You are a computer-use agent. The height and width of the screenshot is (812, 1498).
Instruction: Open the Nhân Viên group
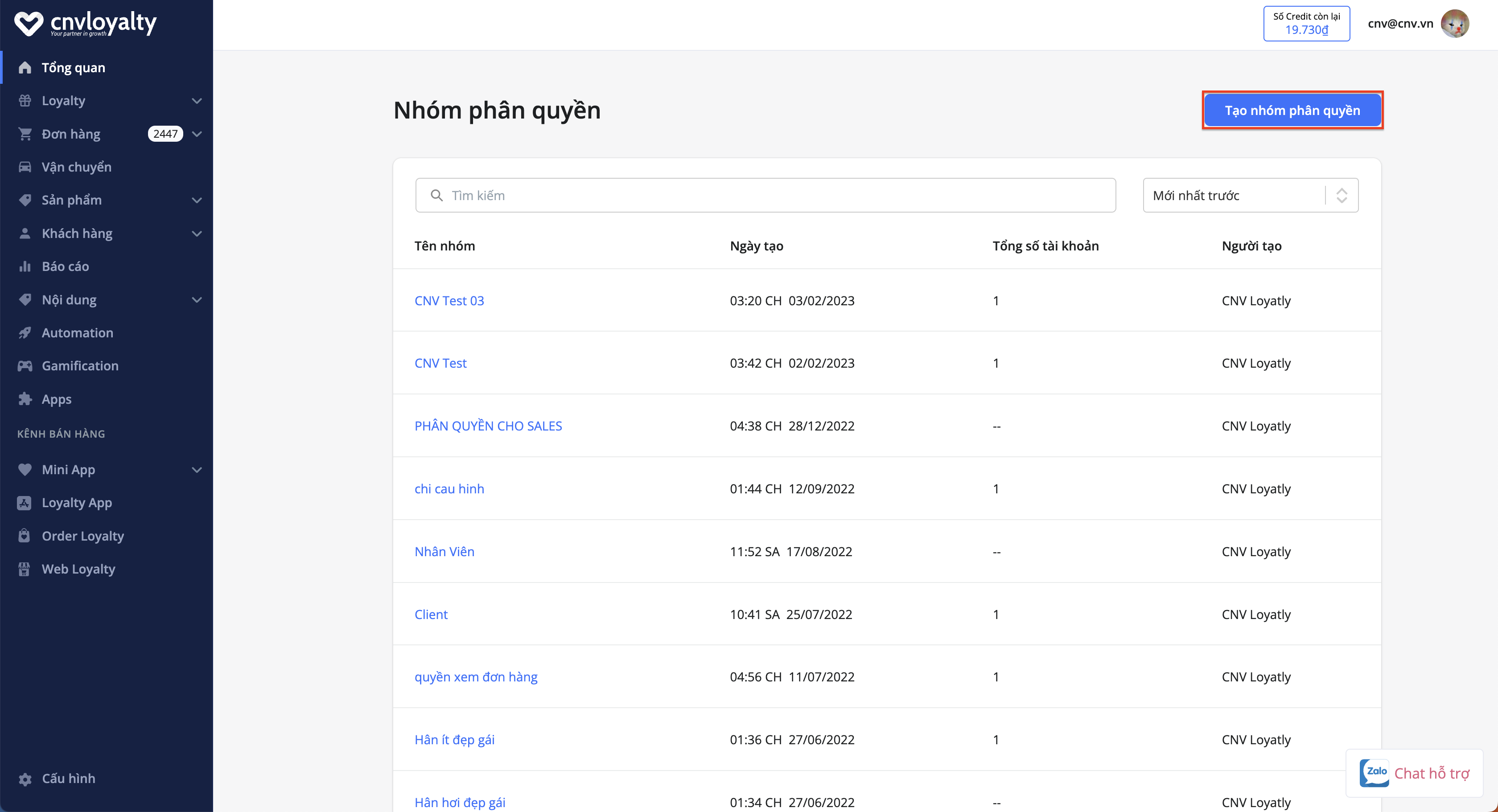tap(444, 552)
